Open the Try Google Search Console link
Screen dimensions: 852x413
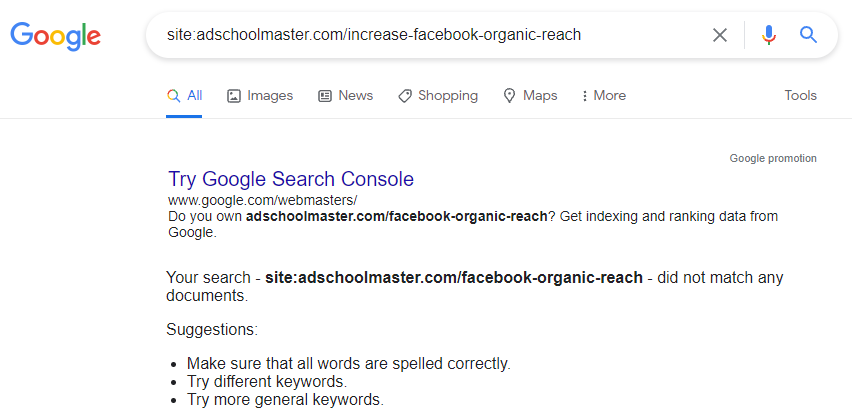pyautogui.click(x=291, y=179)
